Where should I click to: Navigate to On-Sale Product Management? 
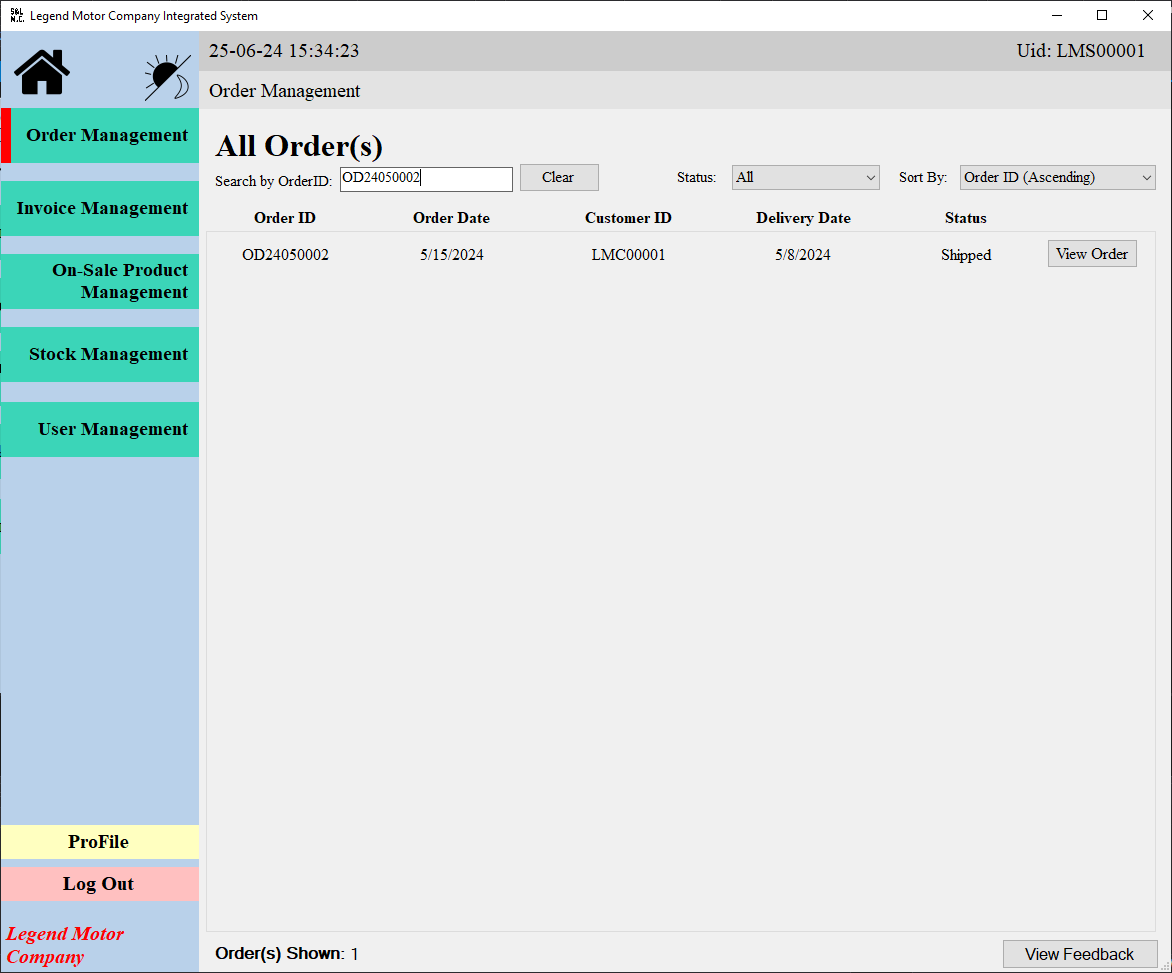pos(99,281)
